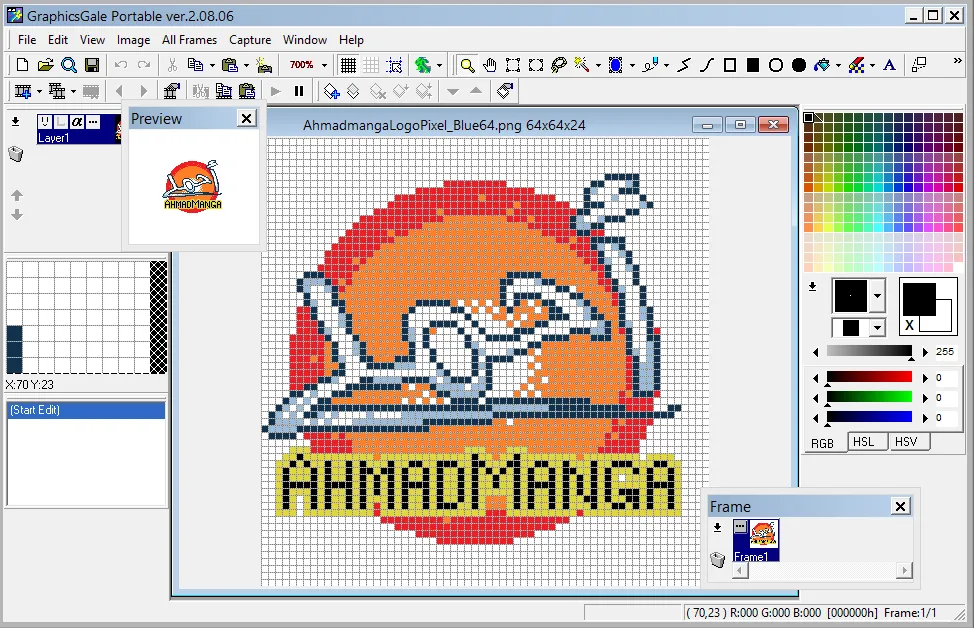The image size is (974, 628).
Task: Open the Image menu
Action: 134,40
